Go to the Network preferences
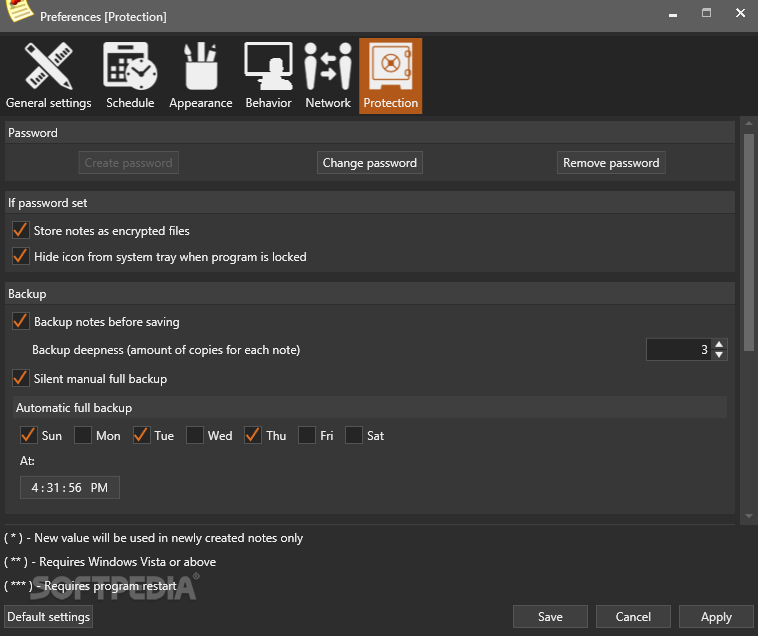Viewport: 758px width, 636px height. coord(328,76)
